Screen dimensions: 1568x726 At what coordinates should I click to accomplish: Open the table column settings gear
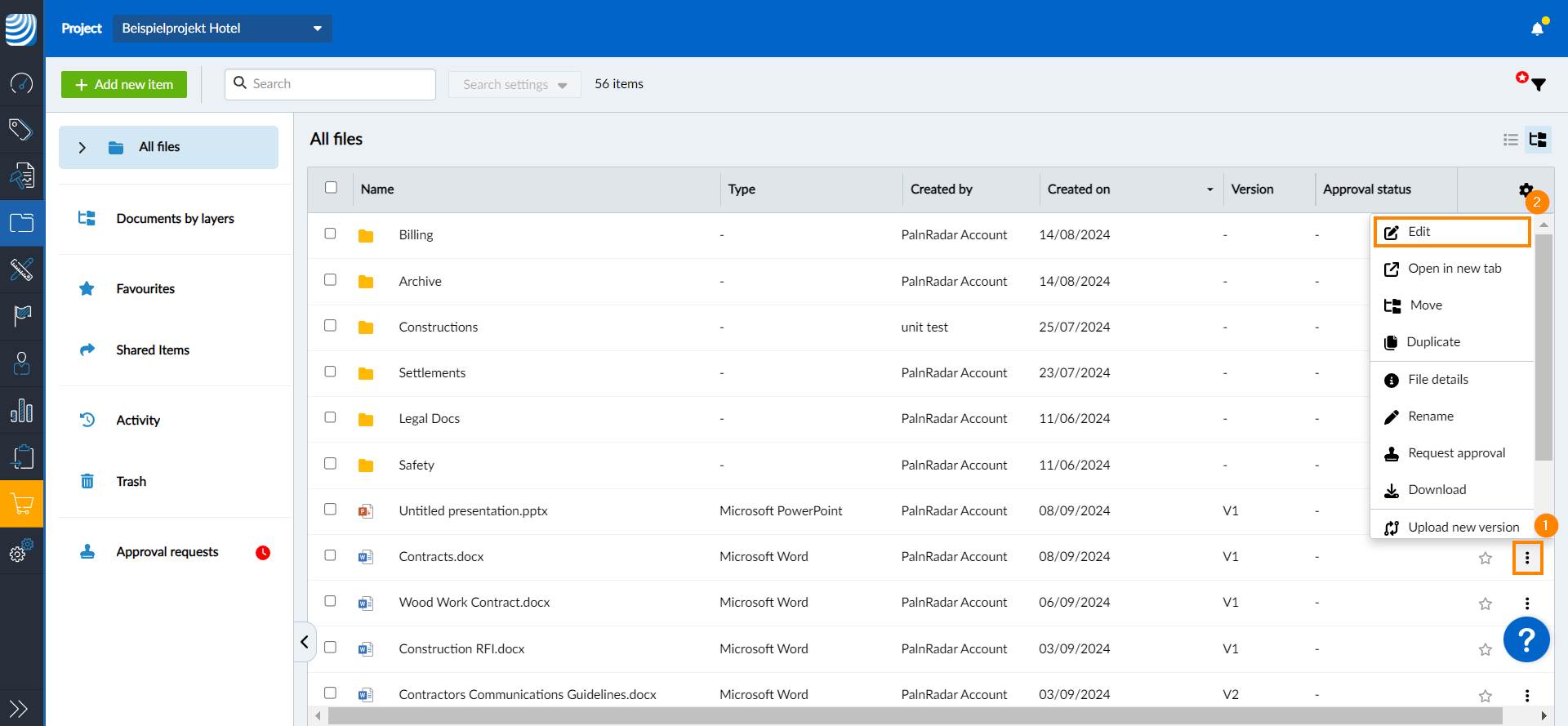coord(1526,189)
